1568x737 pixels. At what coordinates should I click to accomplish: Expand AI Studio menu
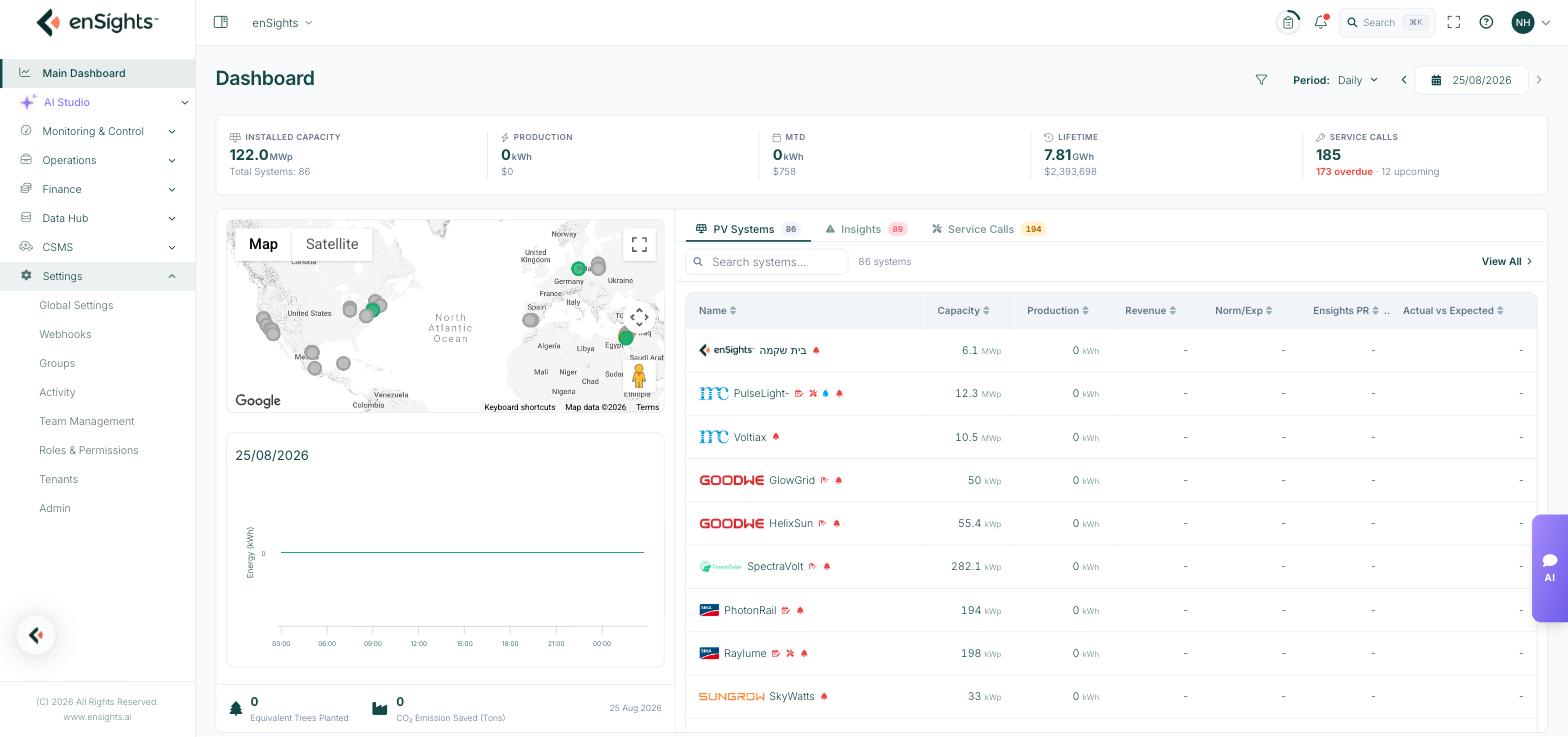tap(97, 102)
